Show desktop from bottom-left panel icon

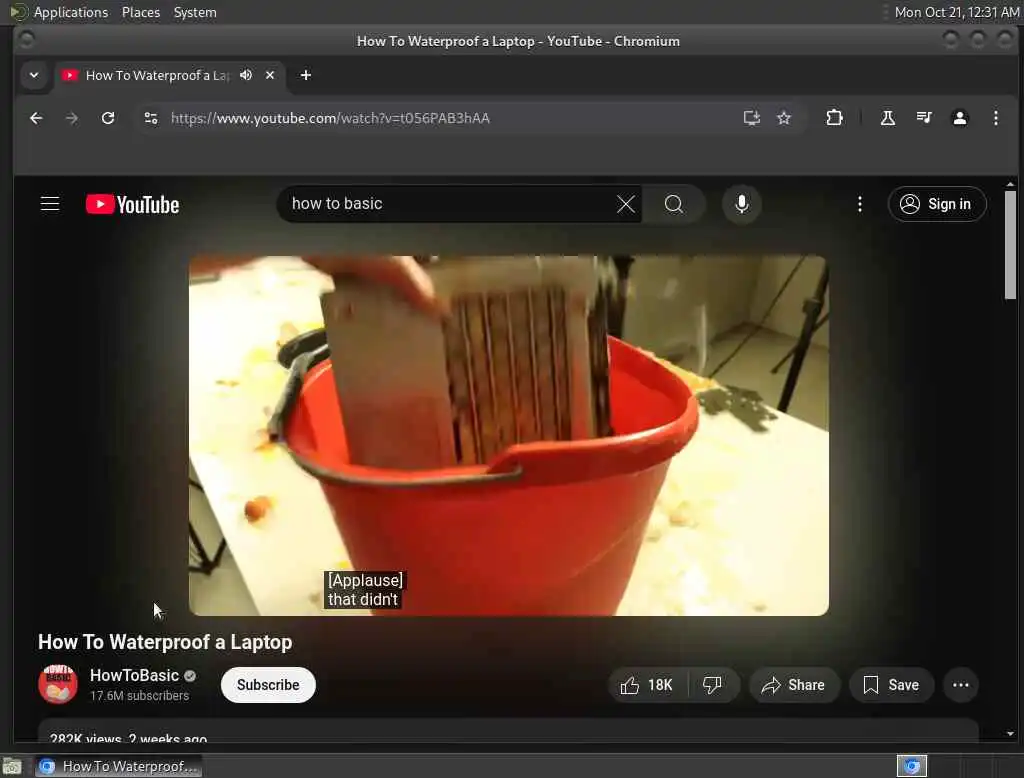point(12,766)
